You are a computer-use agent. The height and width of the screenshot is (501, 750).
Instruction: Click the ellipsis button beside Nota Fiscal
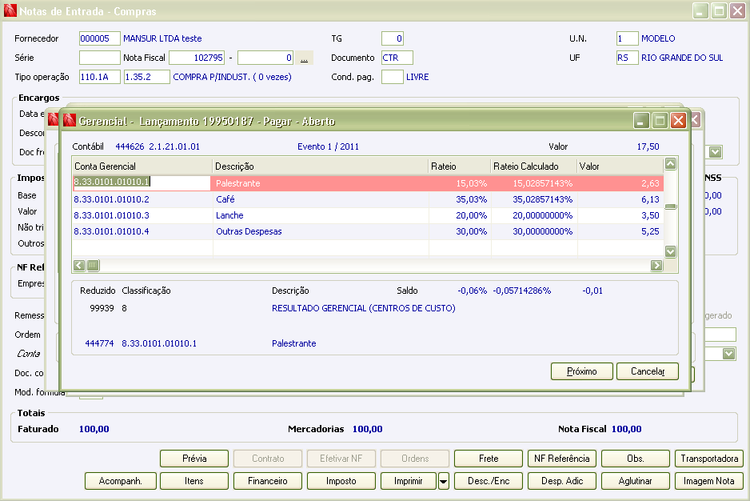click(x=304, y=58)
